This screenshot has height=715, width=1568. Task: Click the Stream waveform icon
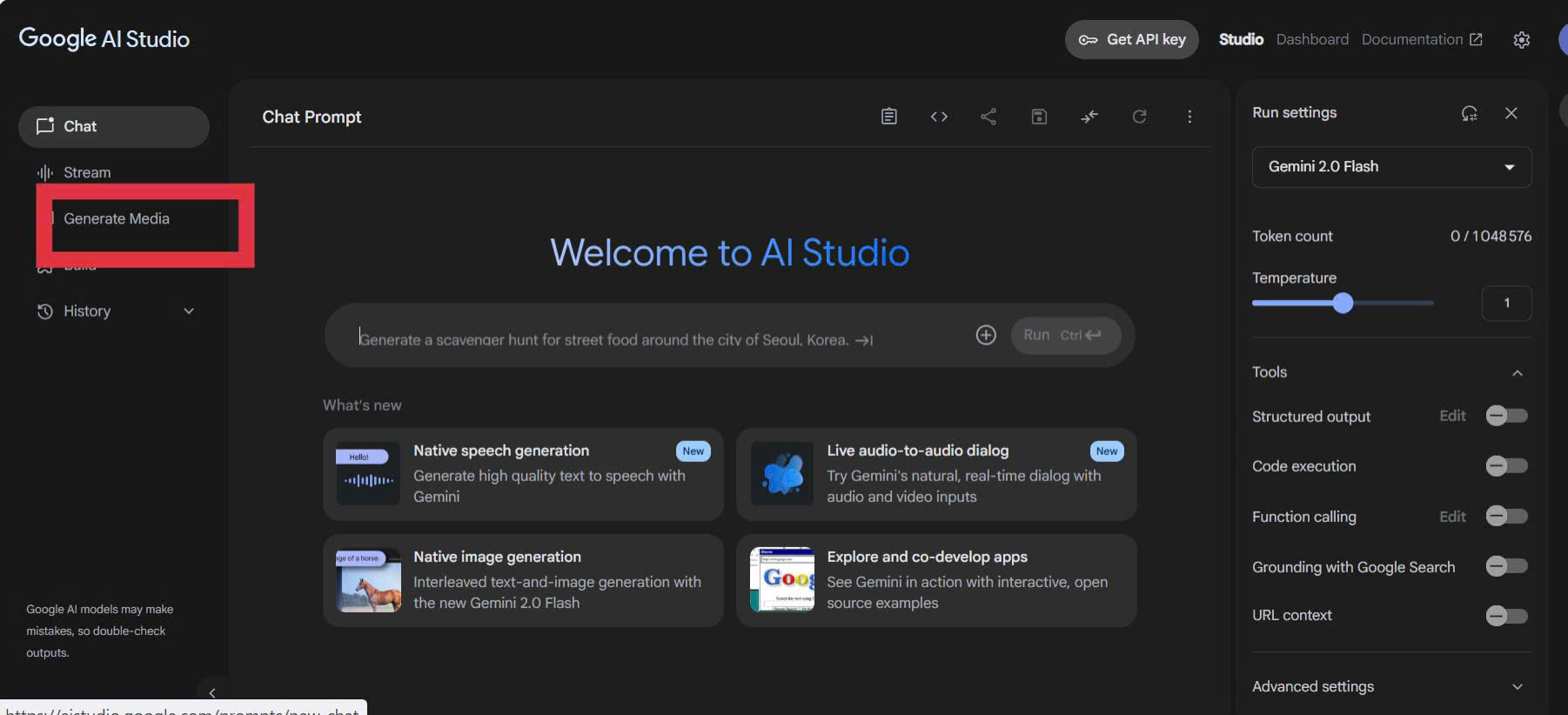click(44, 172)
